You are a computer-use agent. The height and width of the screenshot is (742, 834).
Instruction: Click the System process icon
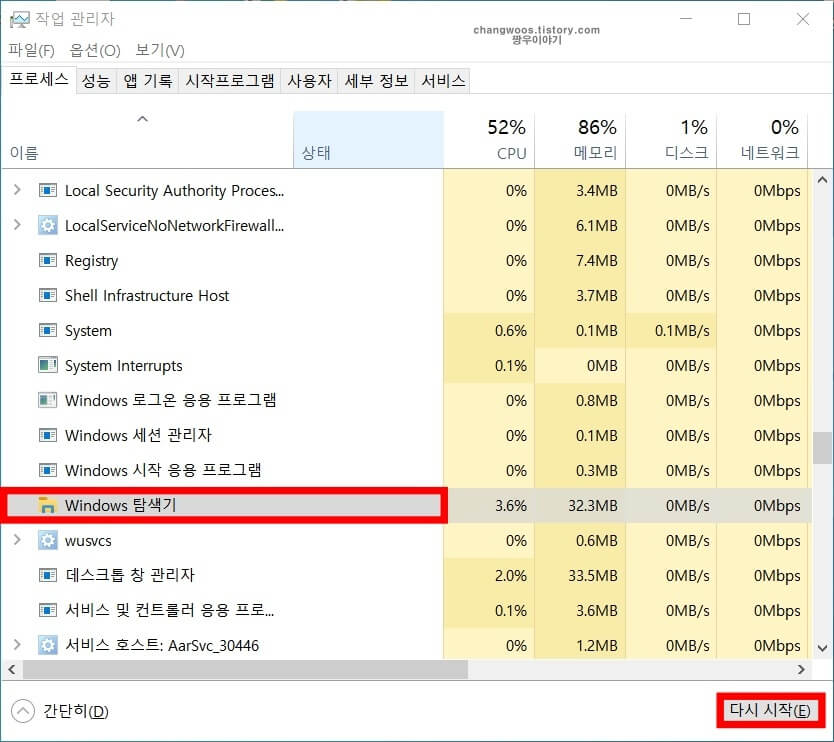[47, 330]
